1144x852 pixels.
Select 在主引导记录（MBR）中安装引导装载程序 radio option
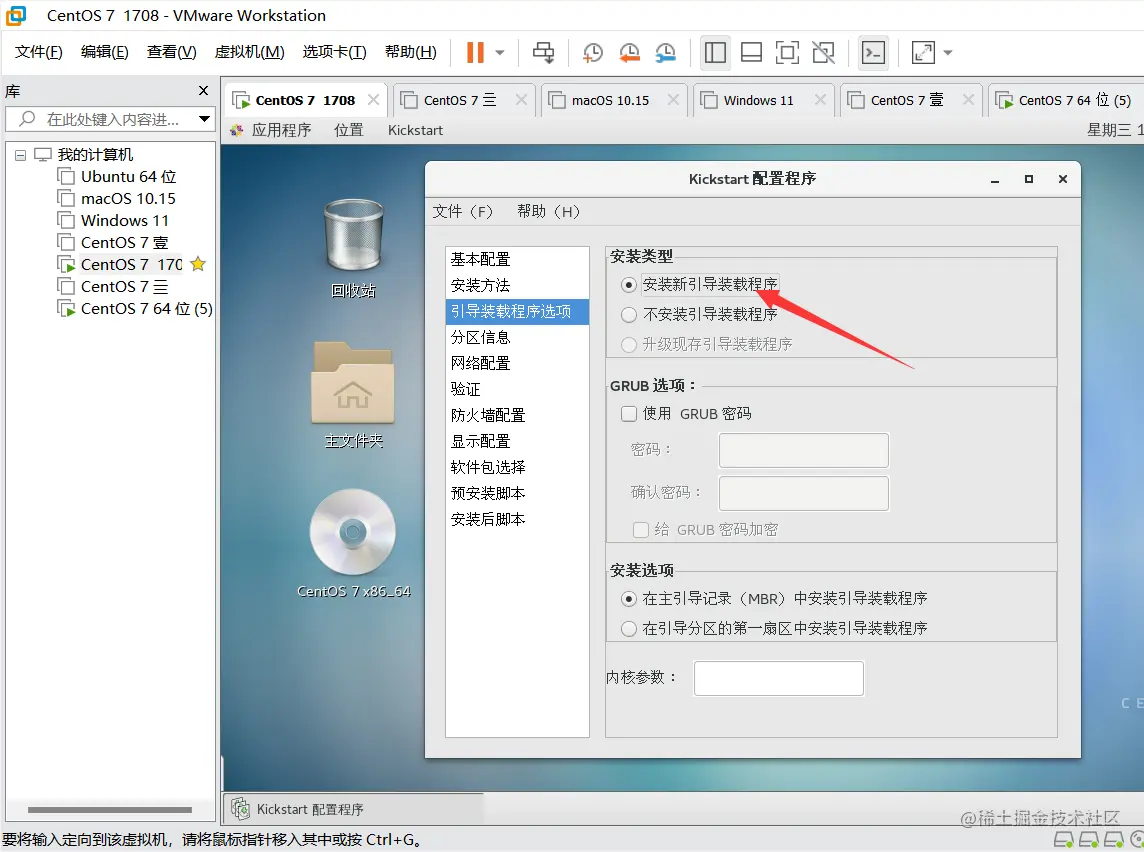coord(628,599)
